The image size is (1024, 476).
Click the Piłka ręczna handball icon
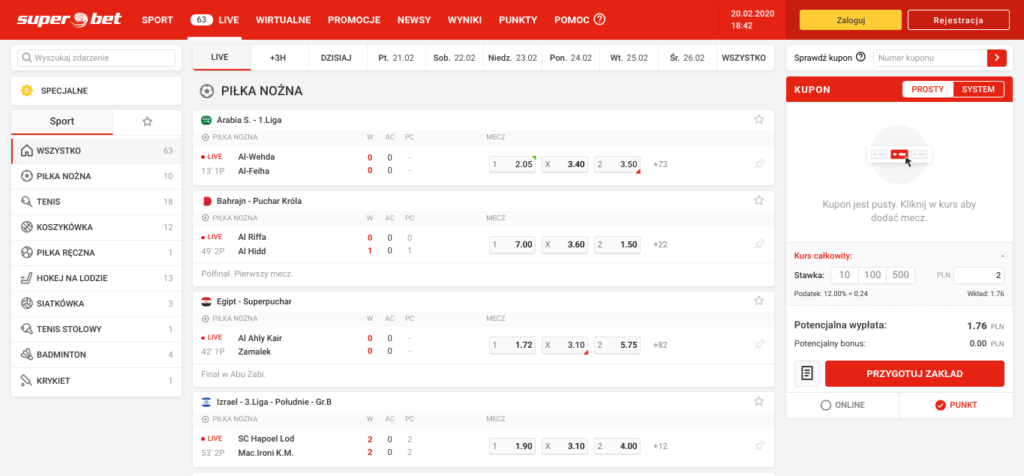27,253
